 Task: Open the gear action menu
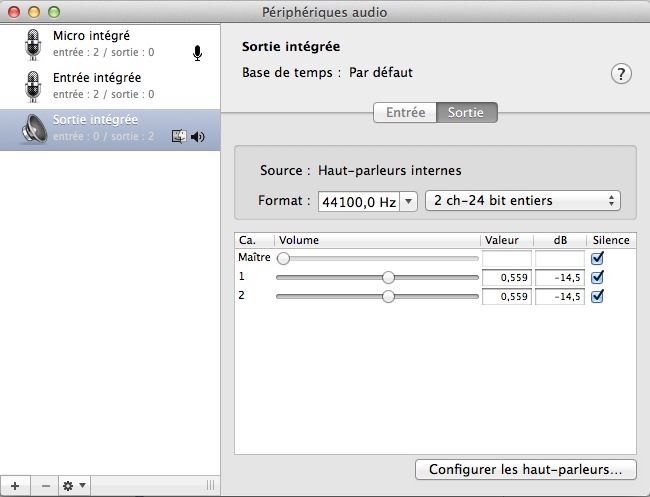click(74, 485)
